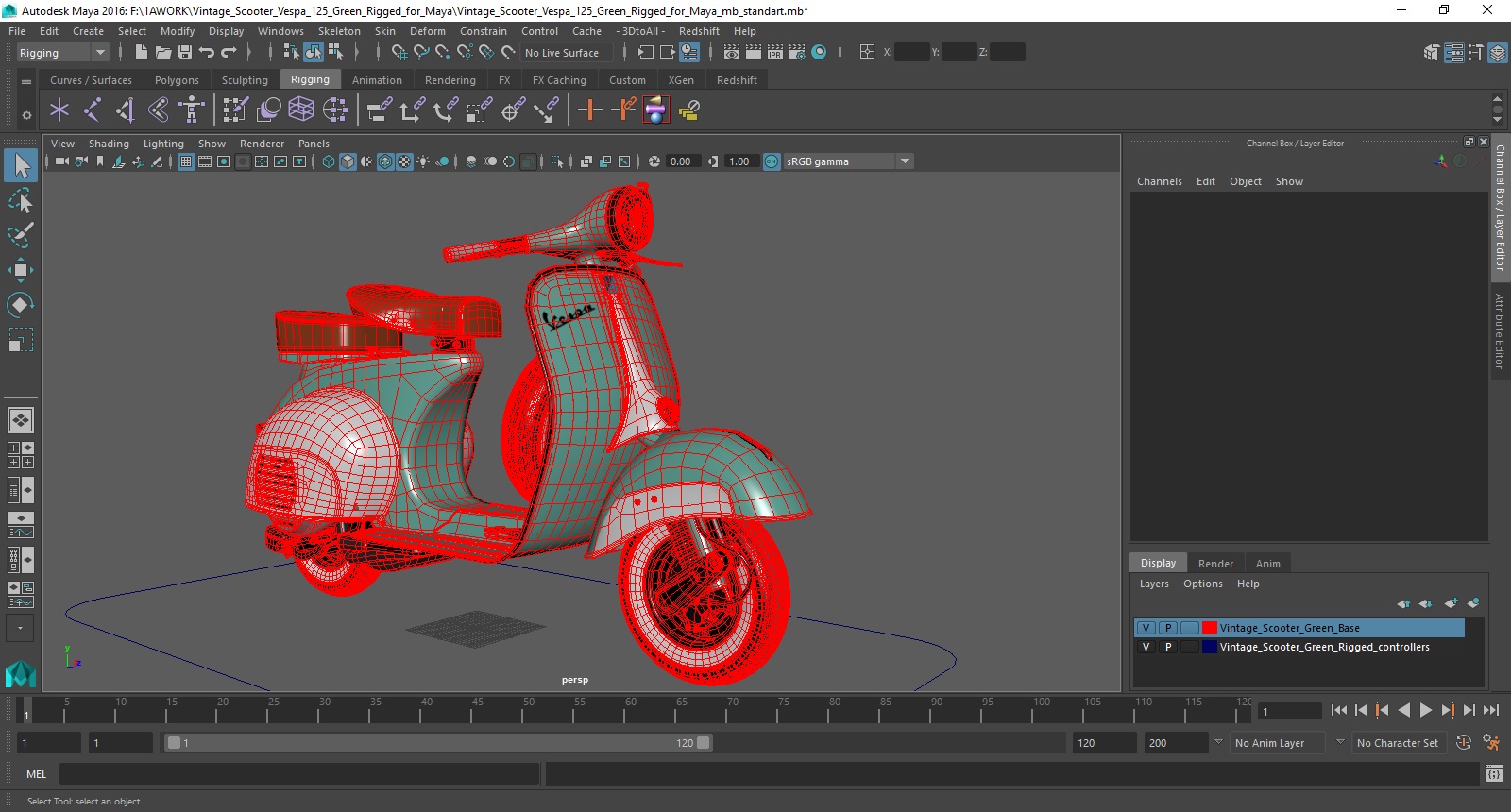Screen dimensions: 1511x812
Task: Click the Create Lattice shelf icon
Action: point(301,110)
